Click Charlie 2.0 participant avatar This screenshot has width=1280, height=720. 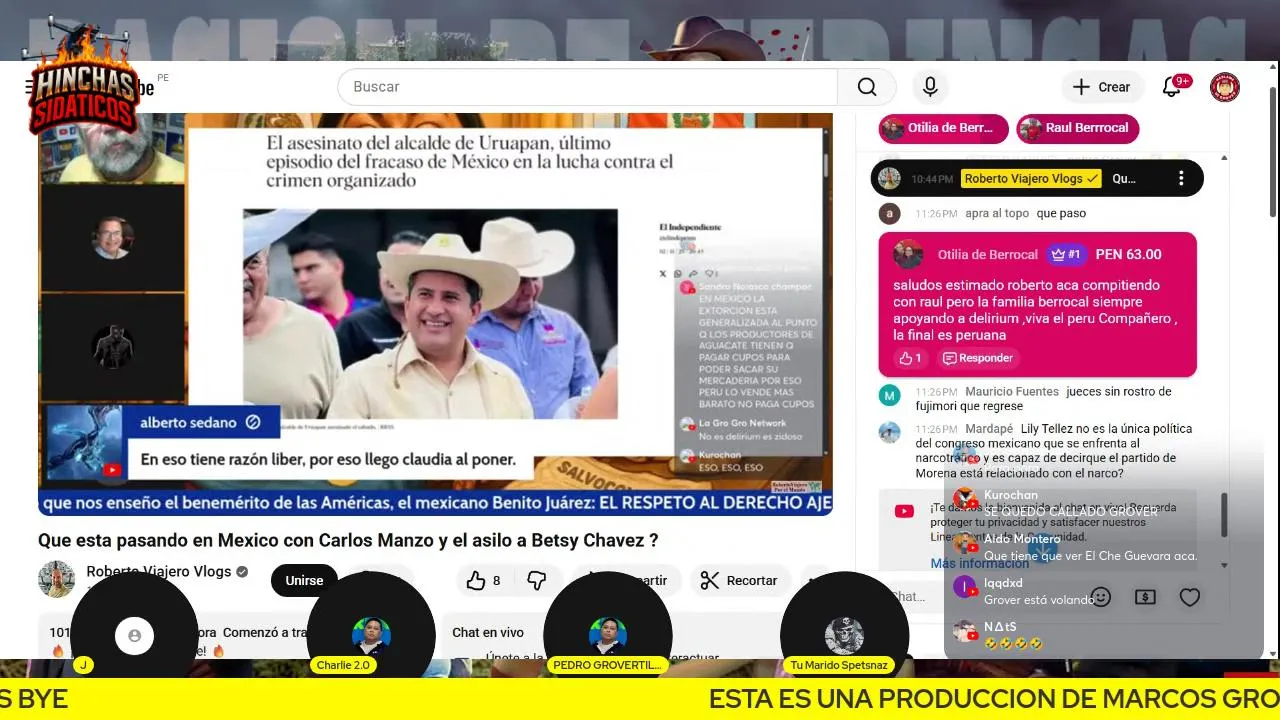pyautogui.click(x=371, y=635)
